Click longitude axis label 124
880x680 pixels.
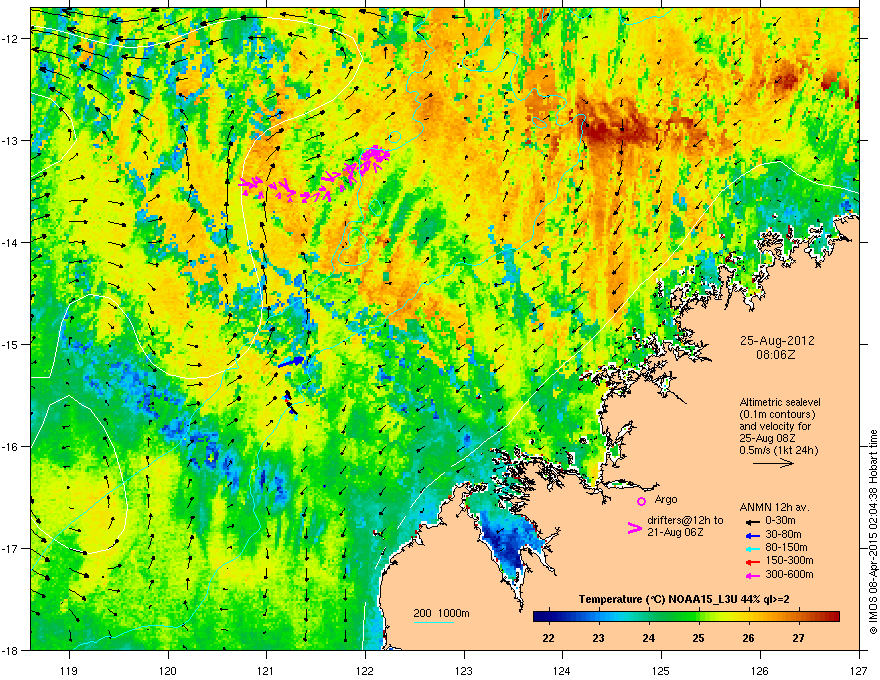tap(562, 670)
